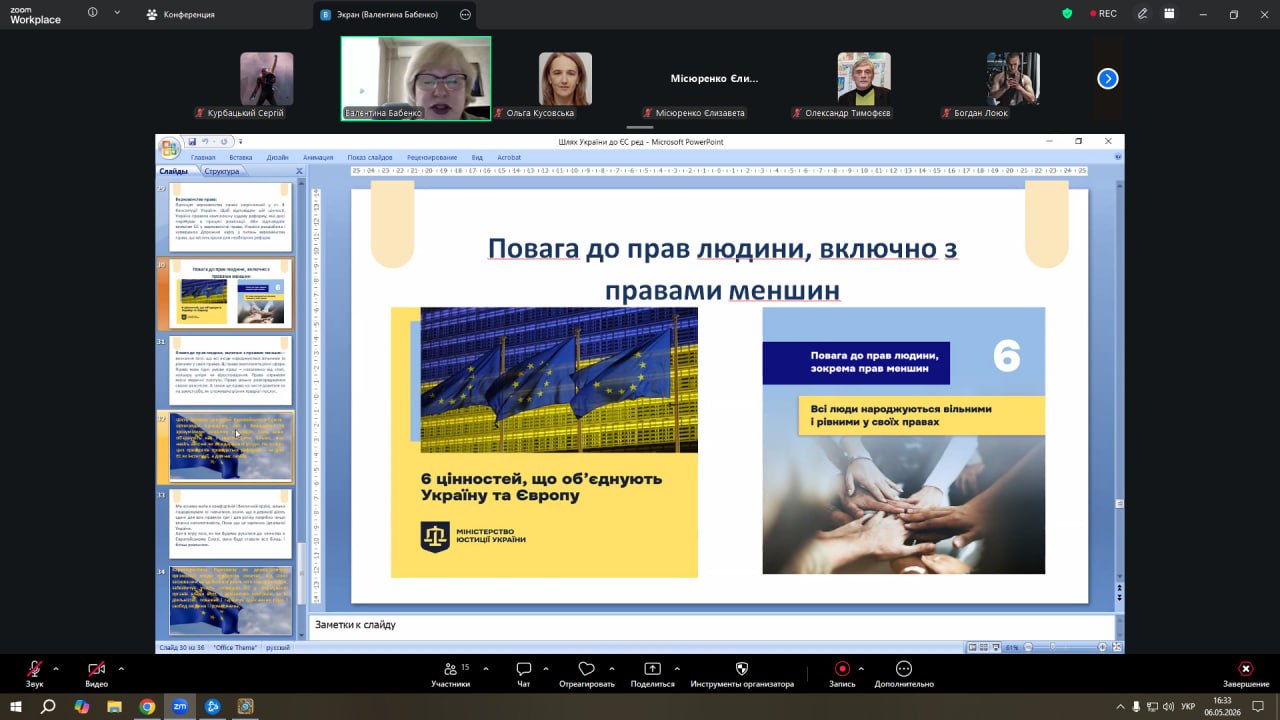Expand the arrow next to Видео
The image size is (1280, 720).
tap(121, 668)
